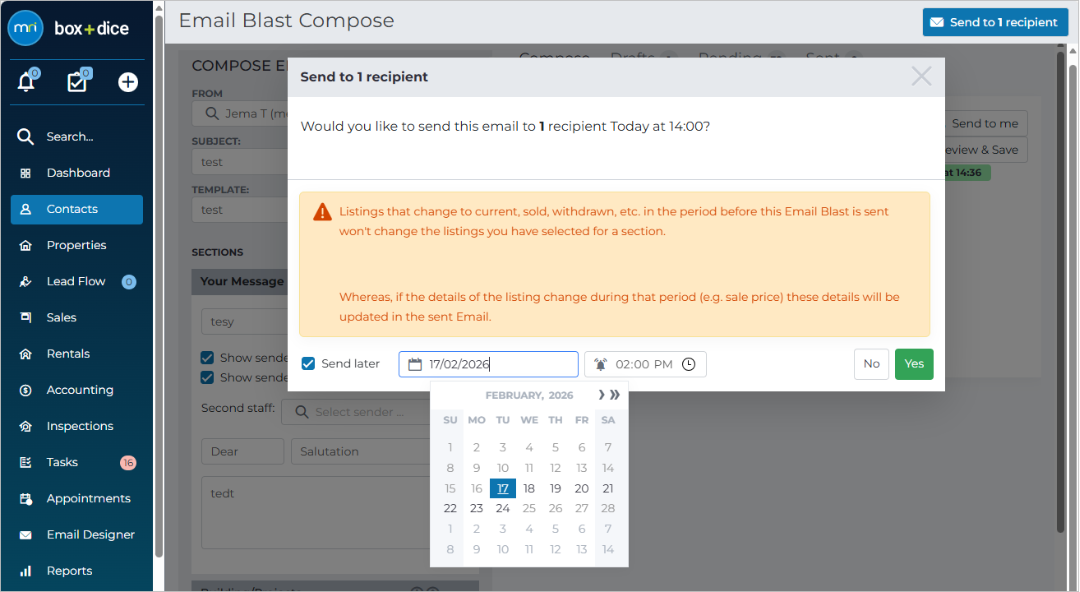Click the clock icon in time field
This screenshot has height=592, width=1080.
689,364
